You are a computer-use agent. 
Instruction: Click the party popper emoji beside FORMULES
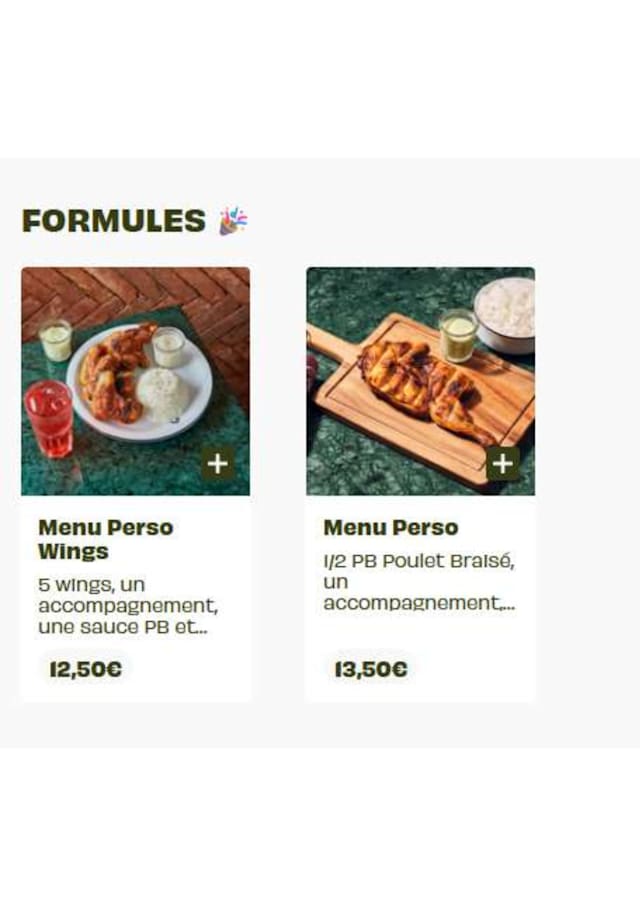[233, 221]
